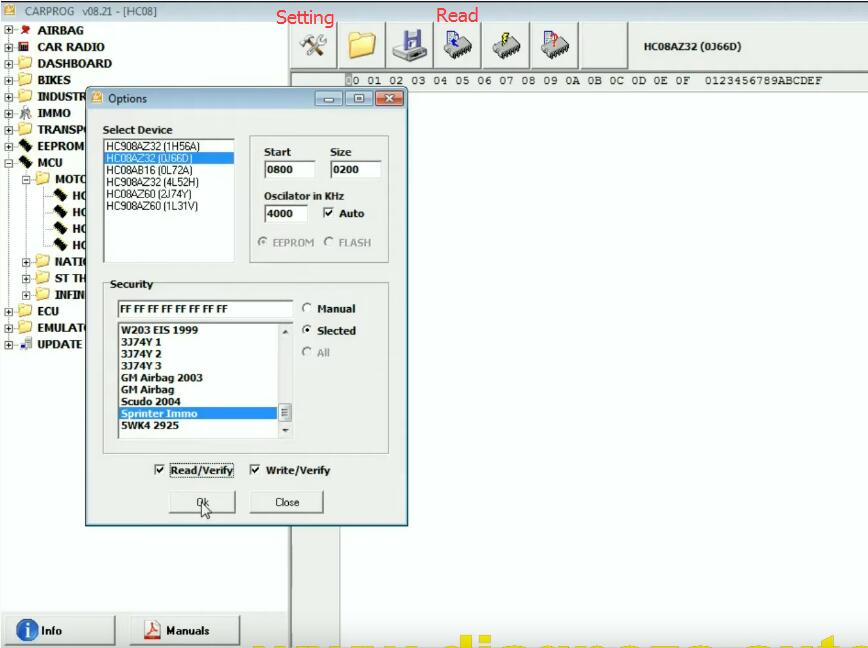
Task: Expand the CAR RADIO tree node
Action: click(9, 47)
